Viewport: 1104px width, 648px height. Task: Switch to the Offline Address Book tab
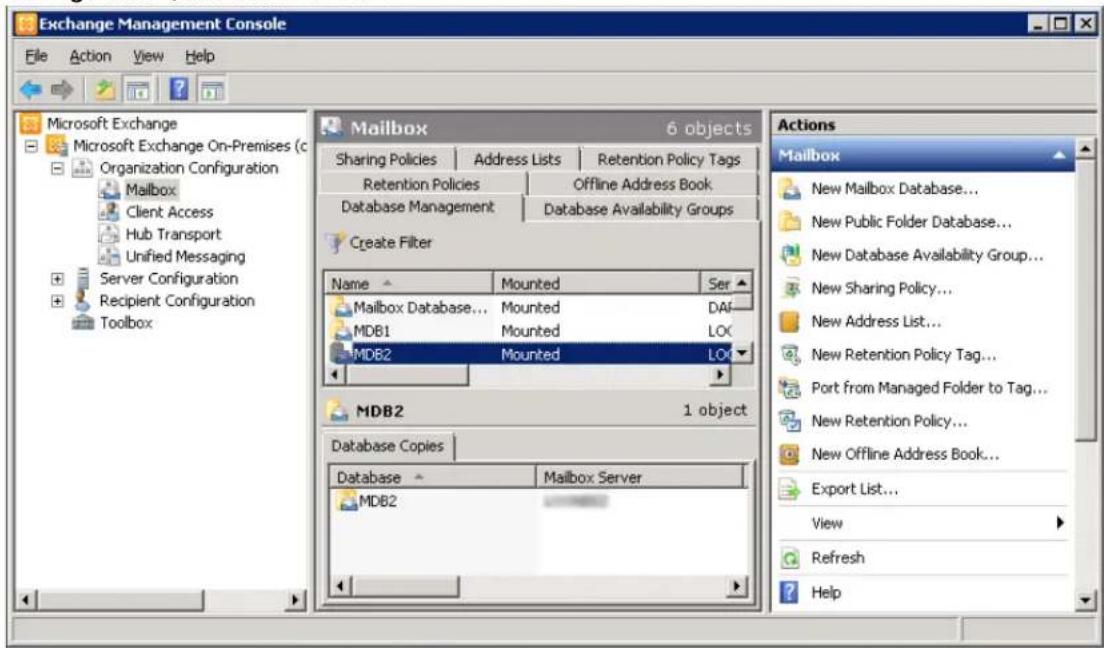coord(642,185)
